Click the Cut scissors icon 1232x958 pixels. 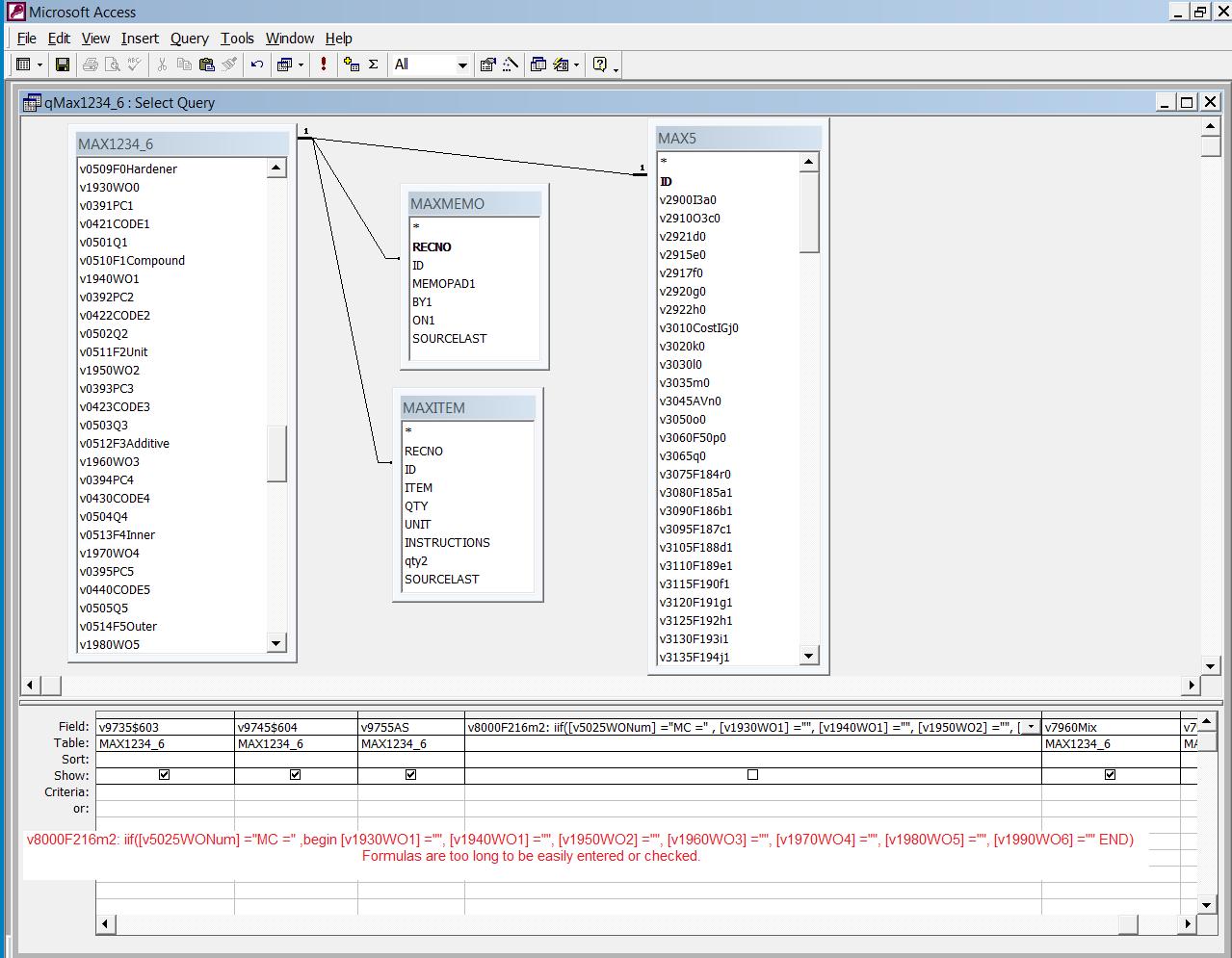click(162, 65)
